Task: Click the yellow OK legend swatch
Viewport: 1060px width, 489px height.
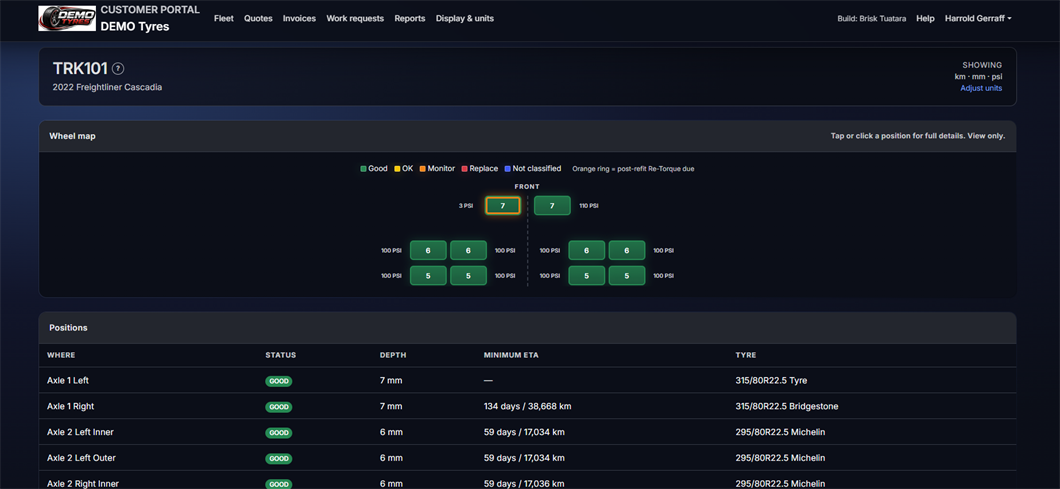Action: coord(397,168)
